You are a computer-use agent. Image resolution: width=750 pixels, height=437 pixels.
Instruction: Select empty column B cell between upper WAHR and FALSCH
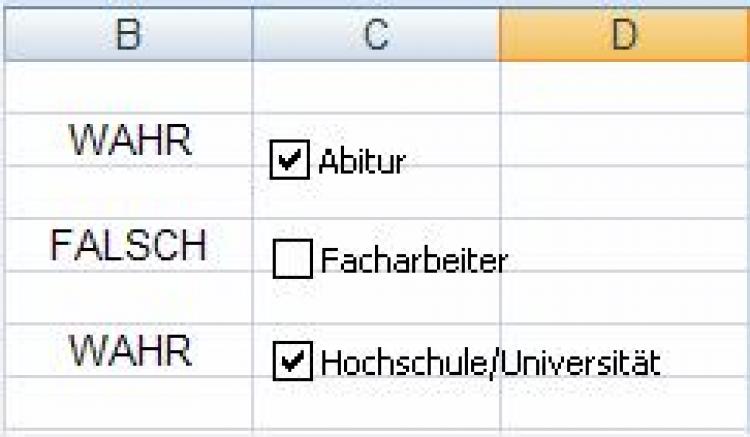tap(127, 192)
